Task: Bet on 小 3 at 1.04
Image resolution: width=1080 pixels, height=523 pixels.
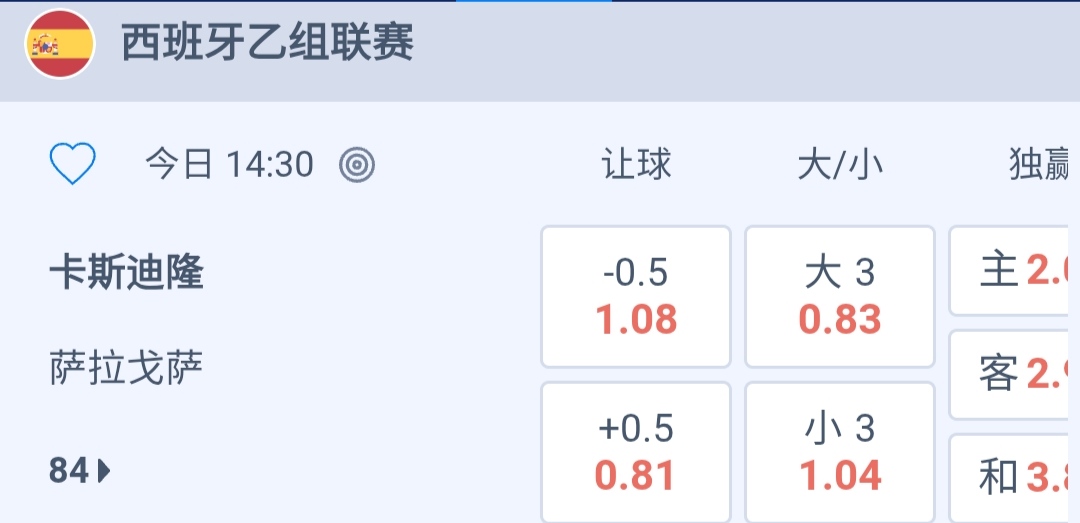Action: click(840, 453)
